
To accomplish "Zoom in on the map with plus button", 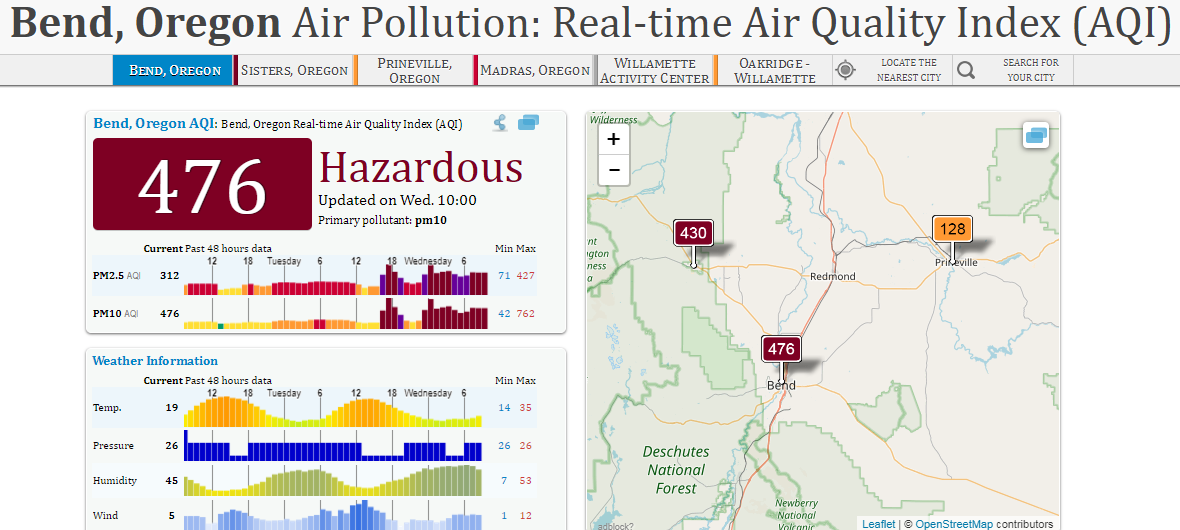I will click(613, 139).
